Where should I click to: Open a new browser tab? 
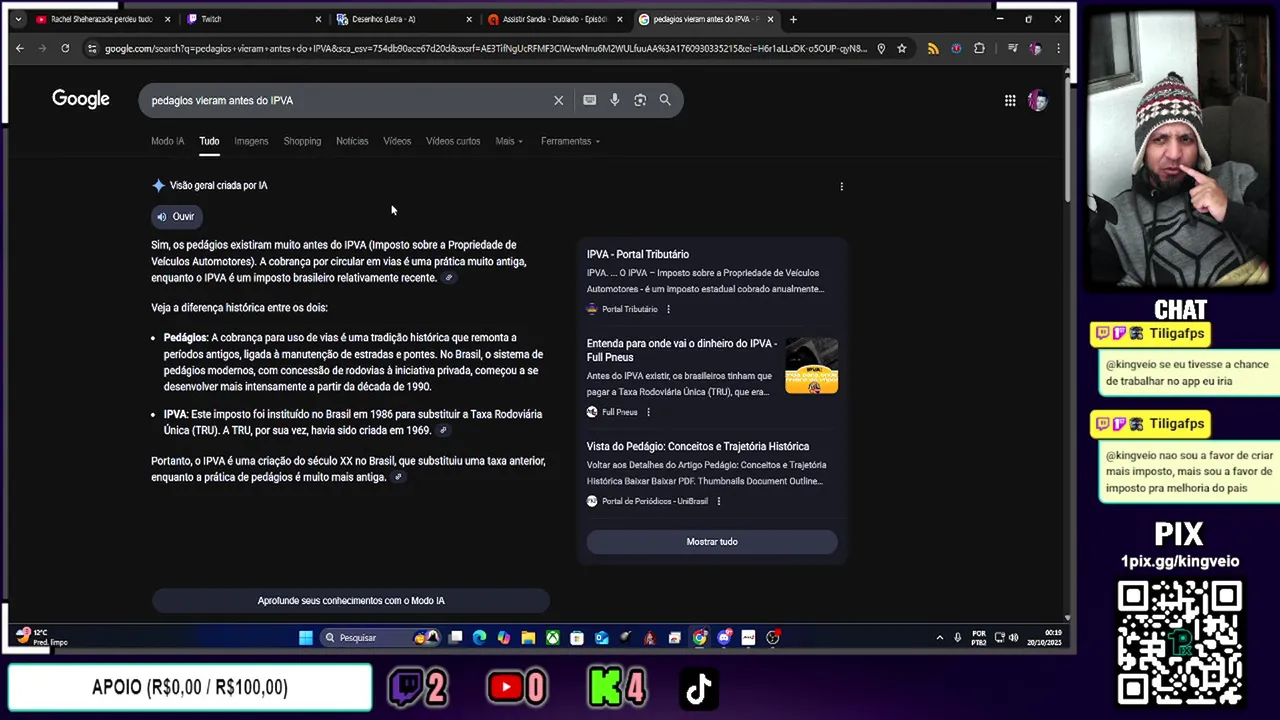coord(793,19)
